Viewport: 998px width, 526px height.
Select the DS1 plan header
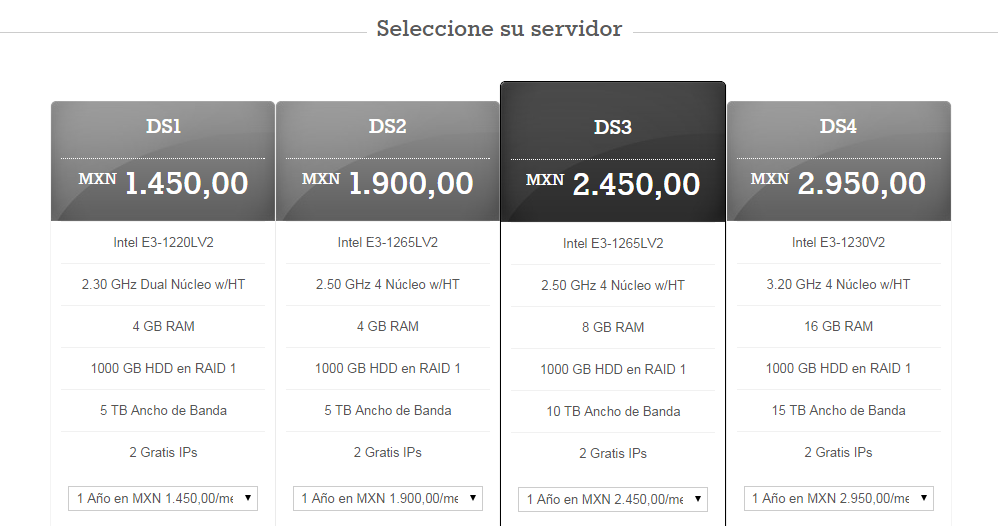[x=163, y=126]
